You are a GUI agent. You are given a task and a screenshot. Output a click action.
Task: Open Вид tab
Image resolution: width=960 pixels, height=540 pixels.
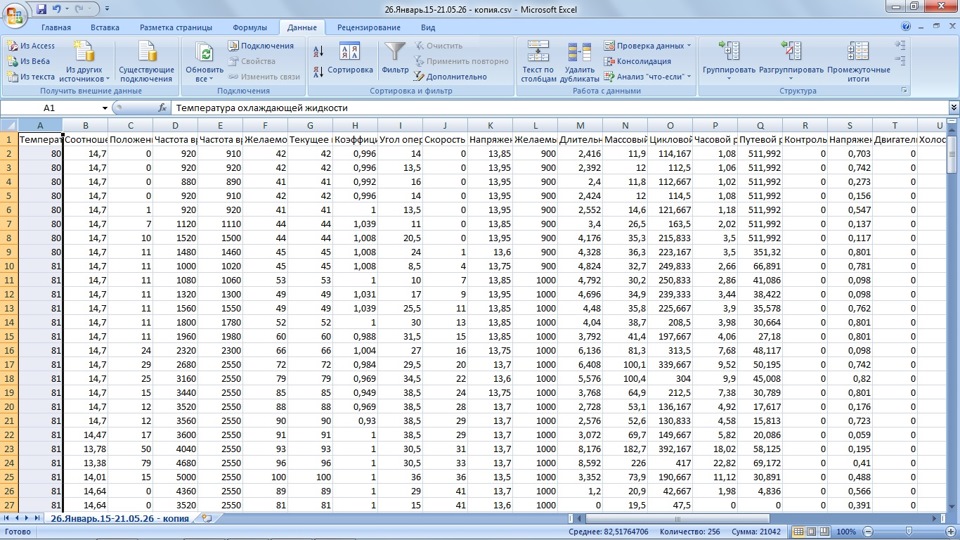[x=428, y=28]
